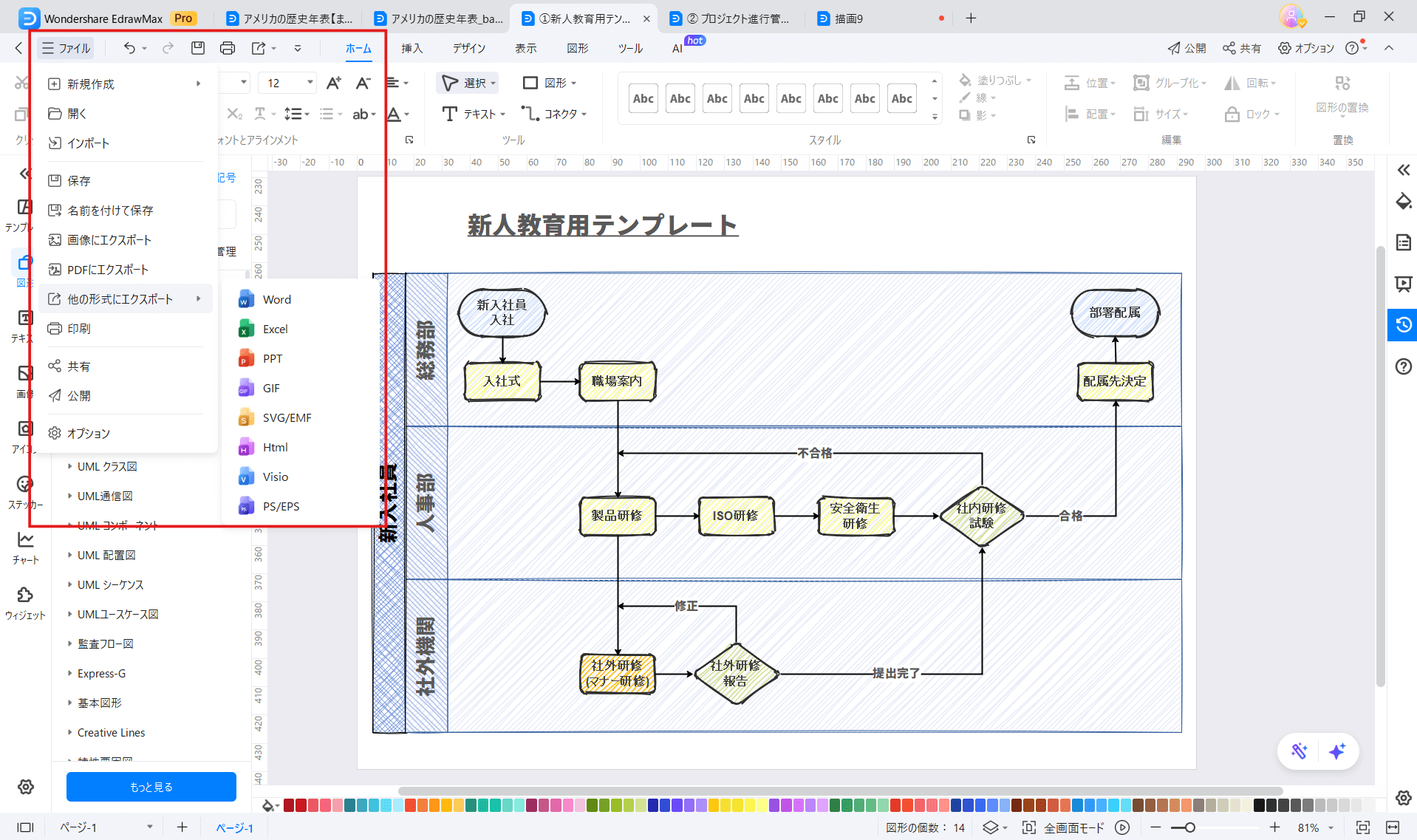Click the zoom slider handle
1417x840 pixels.
[1189, 827]
